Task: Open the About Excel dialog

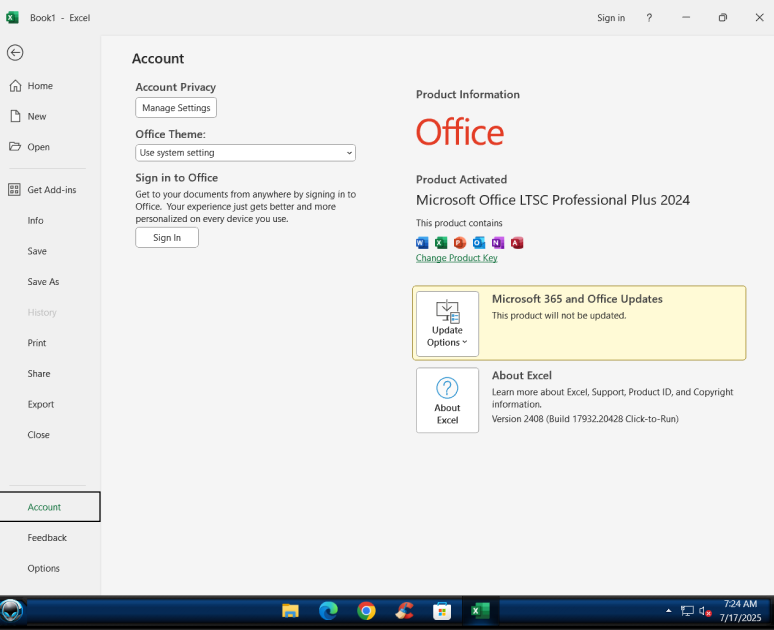Action: pyautogui.click(x=447, y=400)
